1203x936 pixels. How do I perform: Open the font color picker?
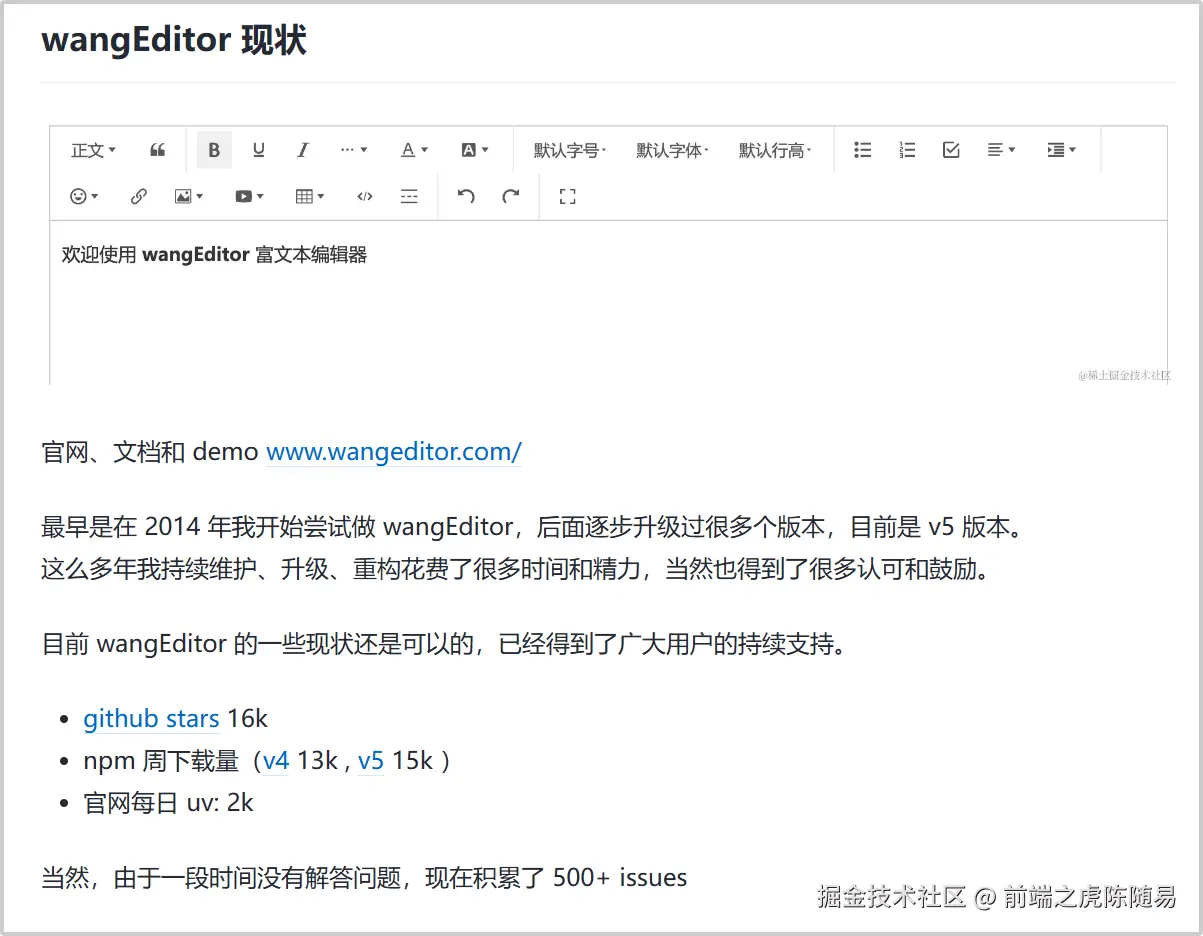(412, 149)
